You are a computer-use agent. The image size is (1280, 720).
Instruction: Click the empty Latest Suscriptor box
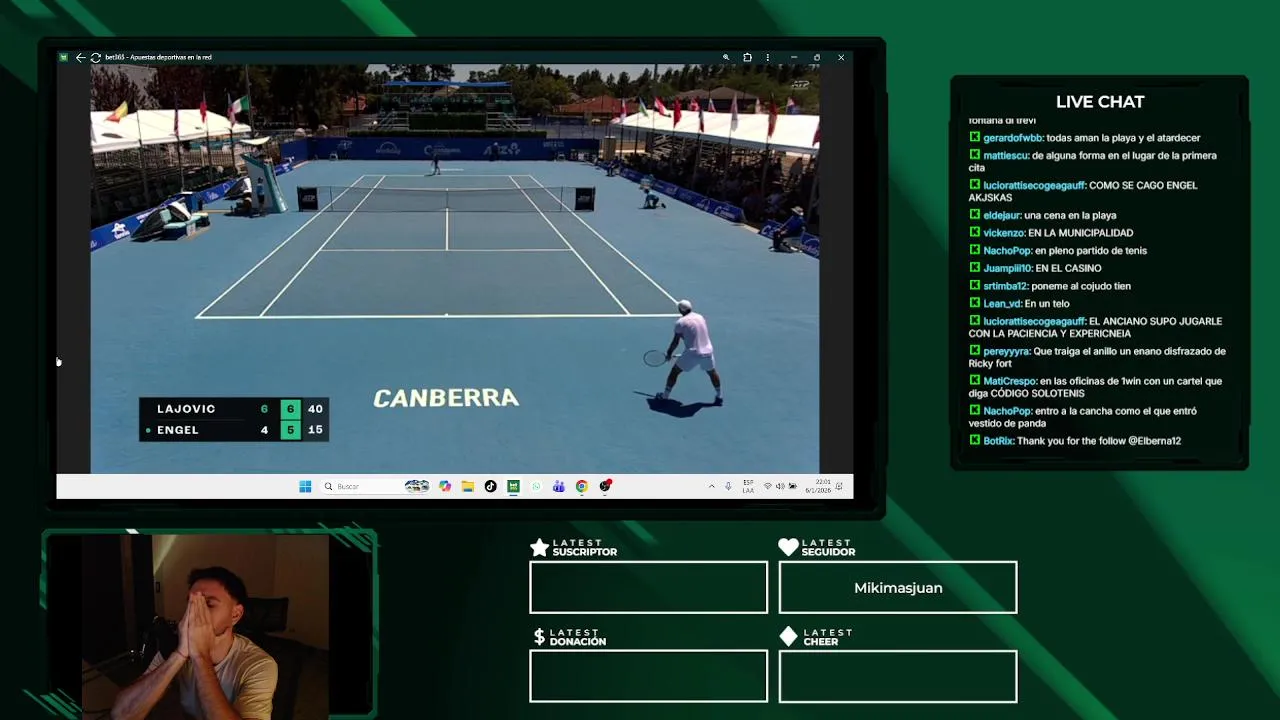(x=649, y=587)
